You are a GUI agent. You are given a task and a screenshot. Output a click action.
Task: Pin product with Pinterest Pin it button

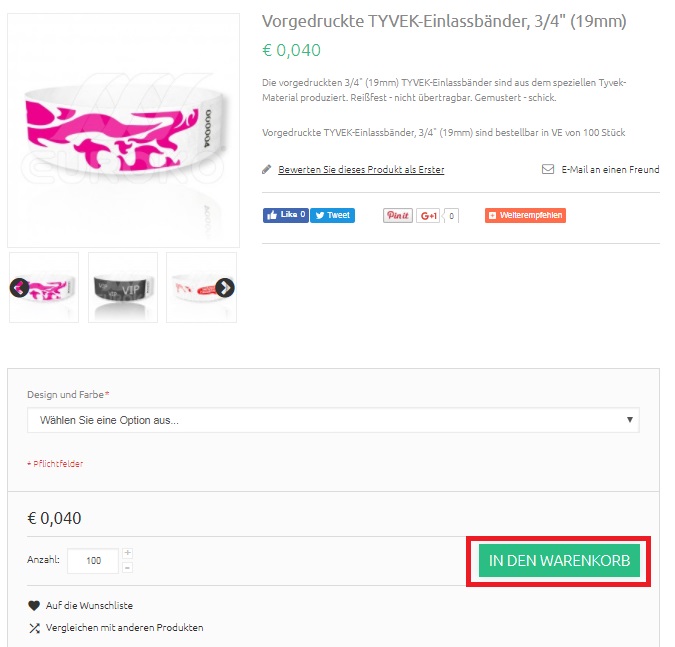[397, 215]
